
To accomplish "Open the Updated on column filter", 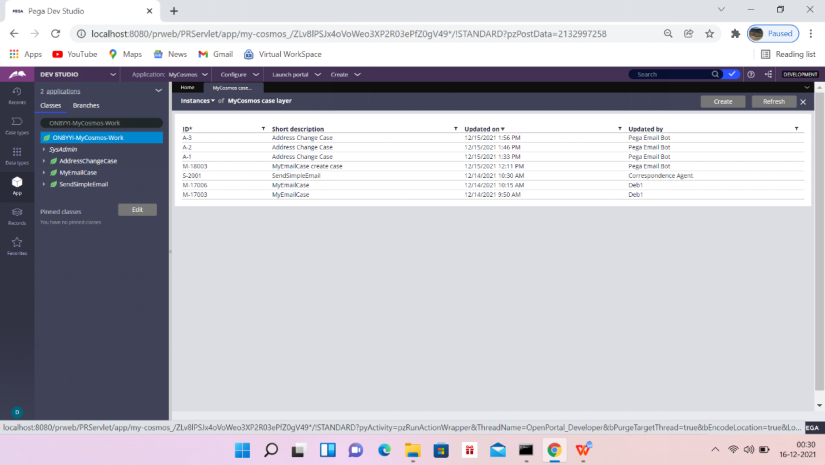I will 620,128.
